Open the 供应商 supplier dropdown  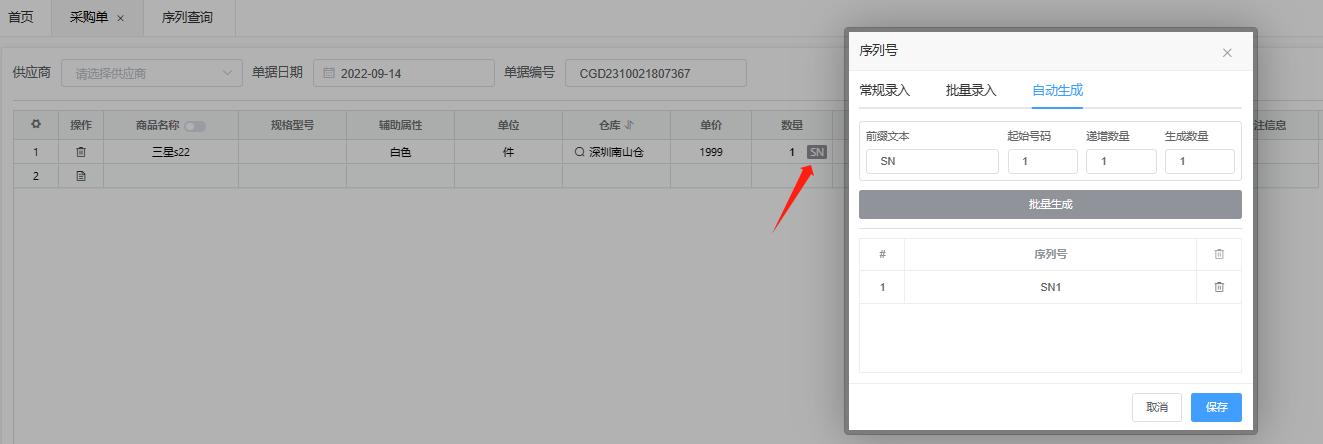click(x=152, y=73)
